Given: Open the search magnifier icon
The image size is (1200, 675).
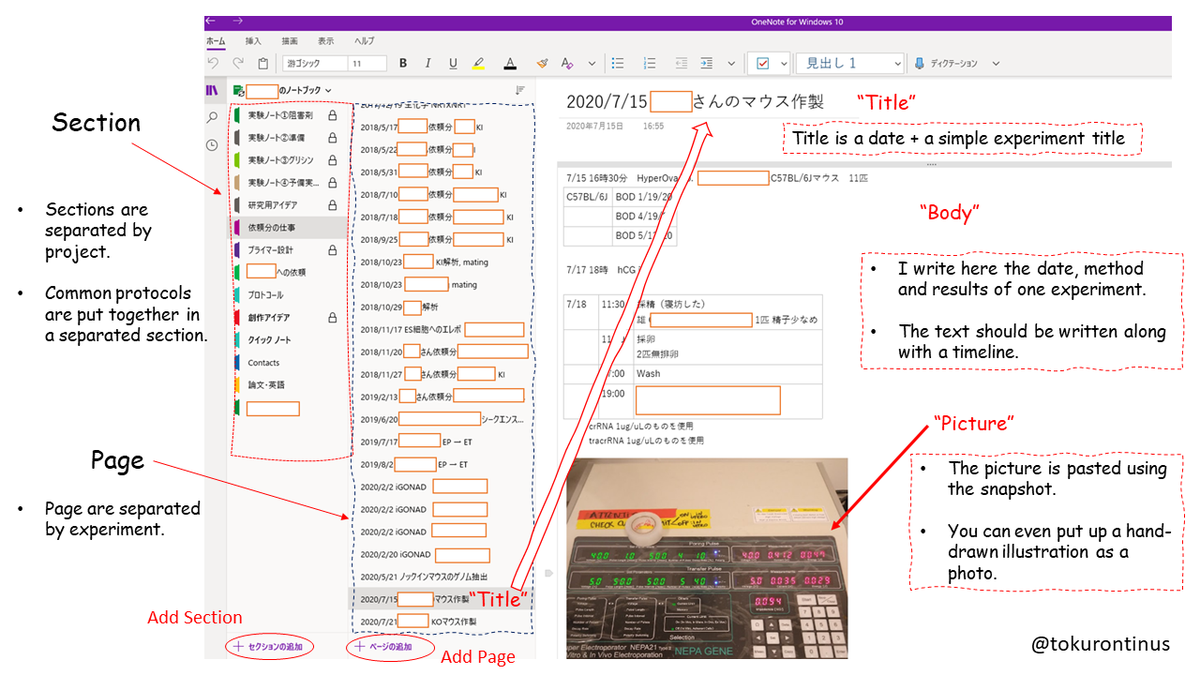Looking at the screenshot, I should (x=212, y=117).
